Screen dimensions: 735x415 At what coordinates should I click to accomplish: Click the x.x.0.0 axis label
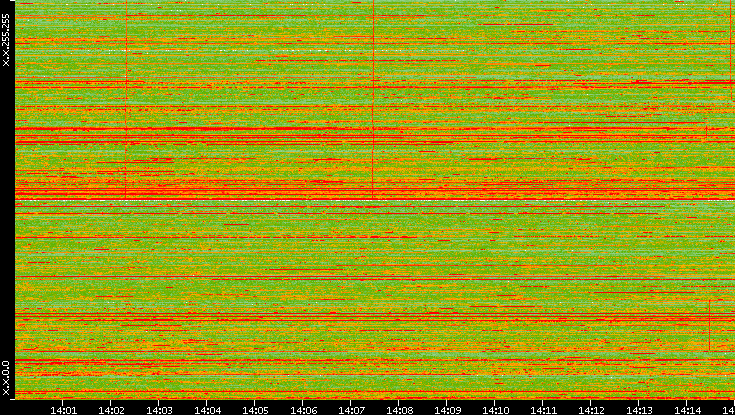(6, 378)
